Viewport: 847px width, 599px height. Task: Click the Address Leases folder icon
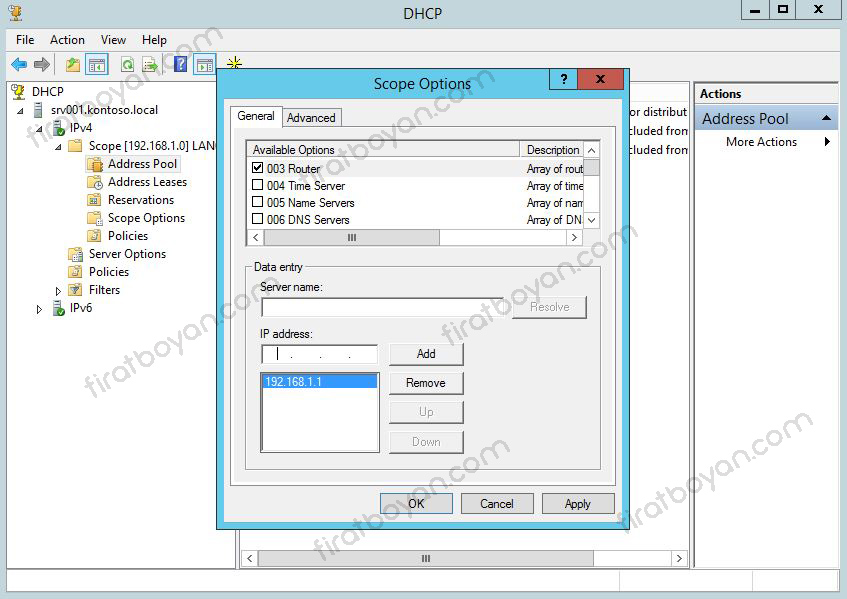pyautogui.click(x=95, y=182)
